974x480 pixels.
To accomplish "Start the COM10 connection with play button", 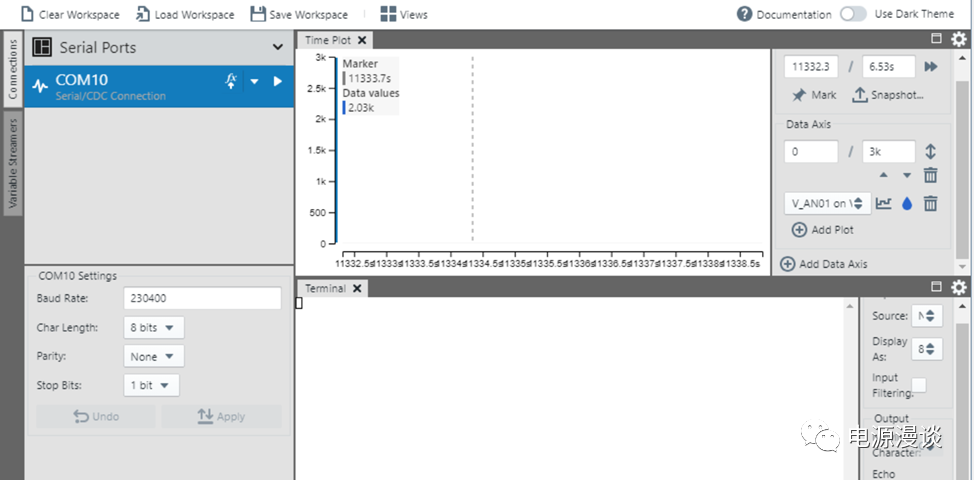I will click(278, 81).
